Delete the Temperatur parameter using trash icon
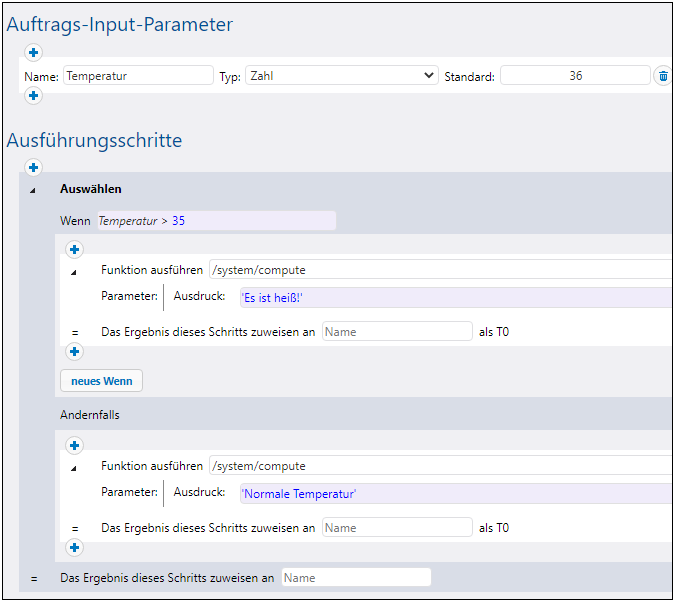 pyautogui.click(x=663, y=76)
